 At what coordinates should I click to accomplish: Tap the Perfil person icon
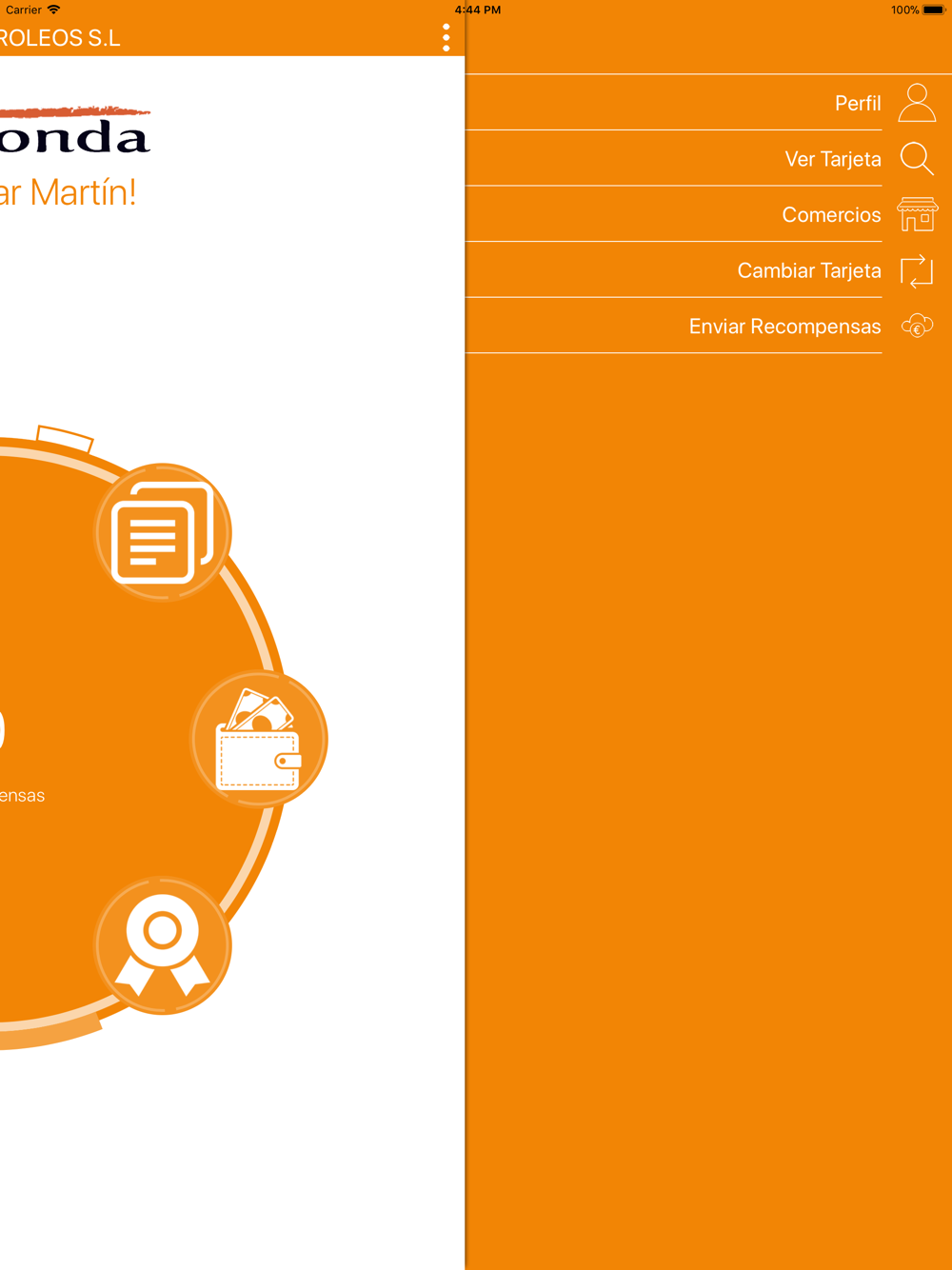click(x=917, y=103)
